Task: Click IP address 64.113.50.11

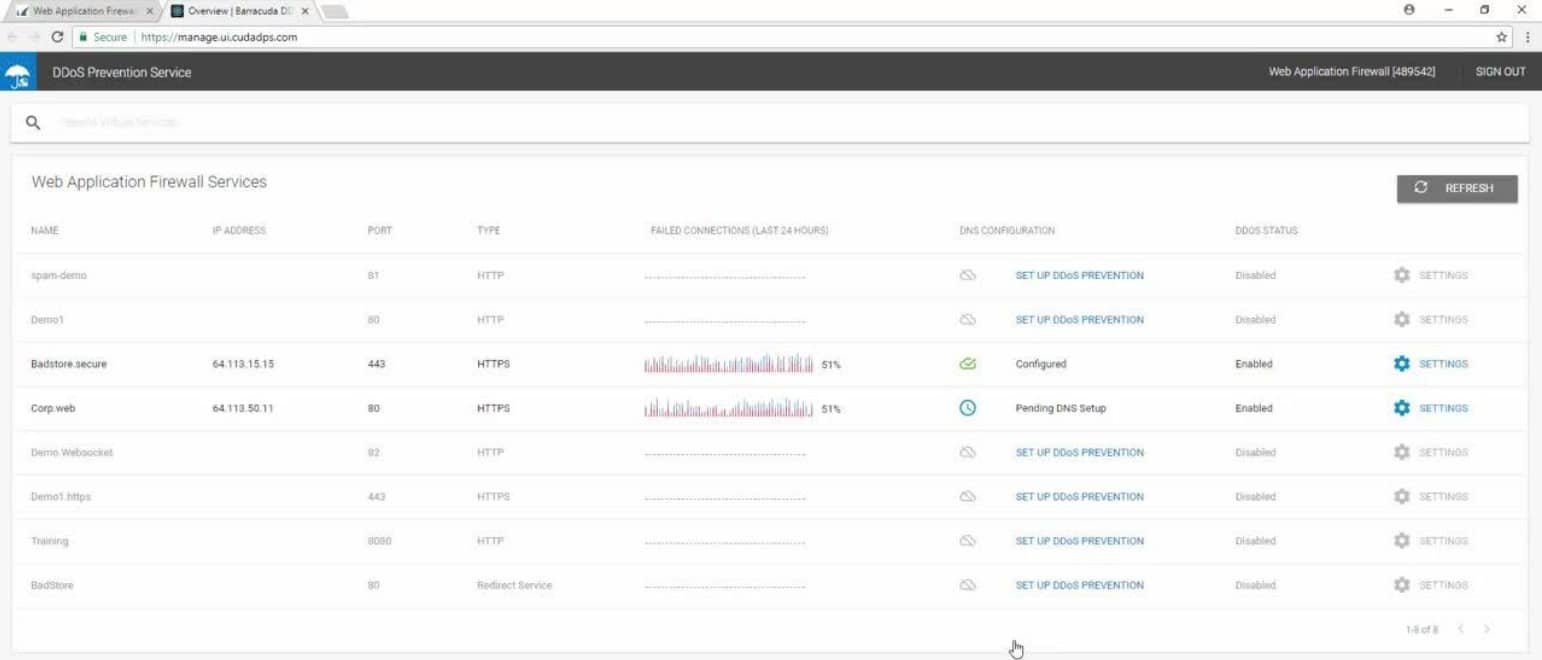Action: (243, 408)
